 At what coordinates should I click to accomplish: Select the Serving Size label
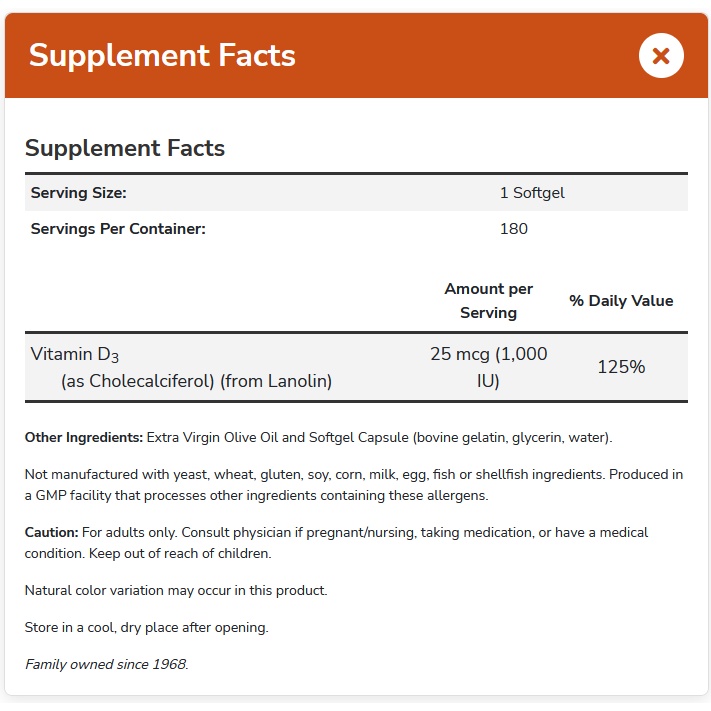click(79, 193)
